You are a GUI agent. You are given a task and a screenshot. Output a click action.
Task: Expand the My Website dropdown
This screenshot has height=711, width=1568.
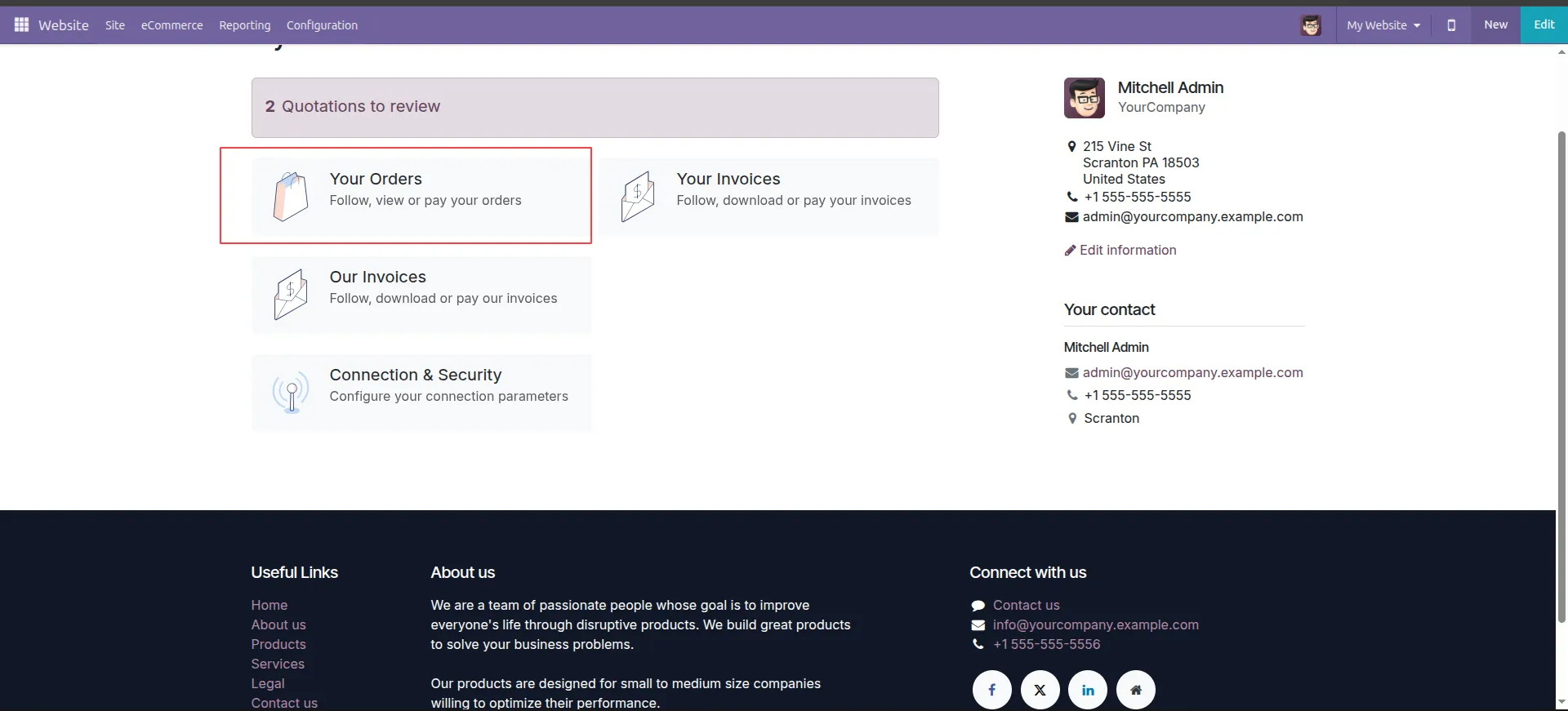point(1383,25)
